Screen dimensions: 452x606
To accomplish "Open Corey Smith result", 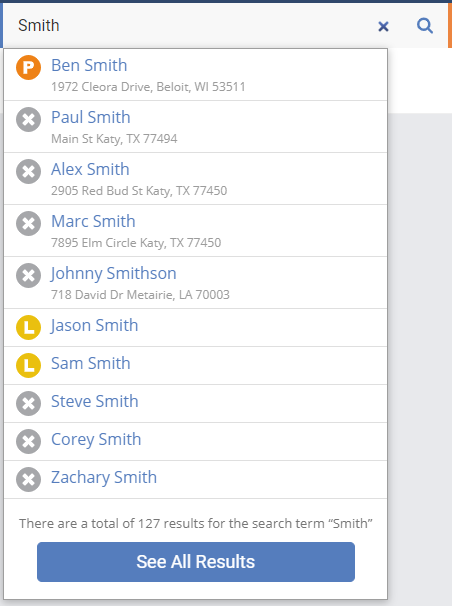I will tap(195, 441).
